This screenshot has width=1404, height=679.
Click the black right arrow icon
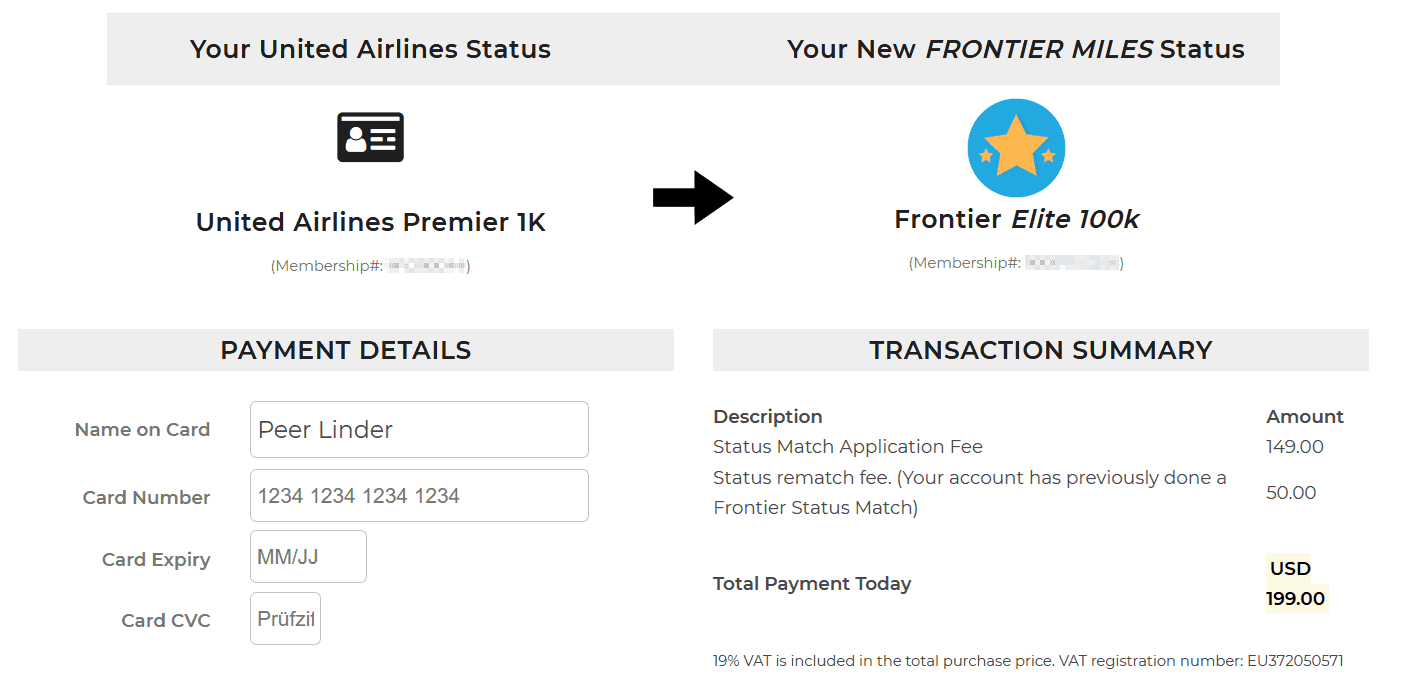tap(693, 198)
